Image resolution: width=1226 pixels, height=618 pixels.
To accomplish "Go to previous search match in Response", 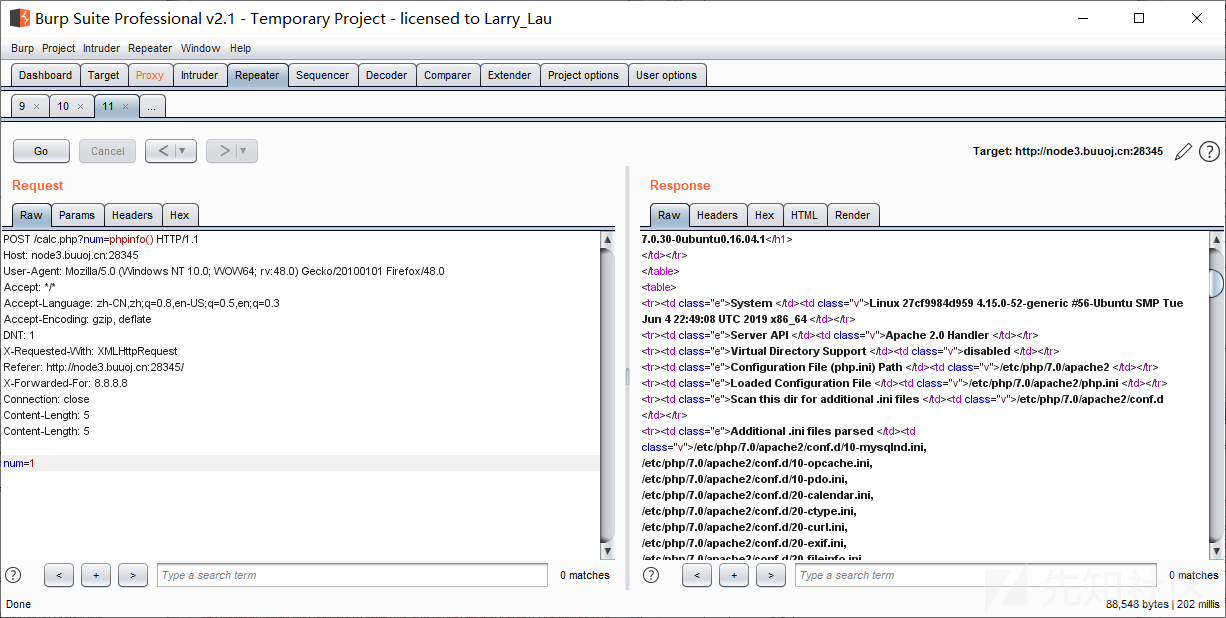I will coord(697,575).
